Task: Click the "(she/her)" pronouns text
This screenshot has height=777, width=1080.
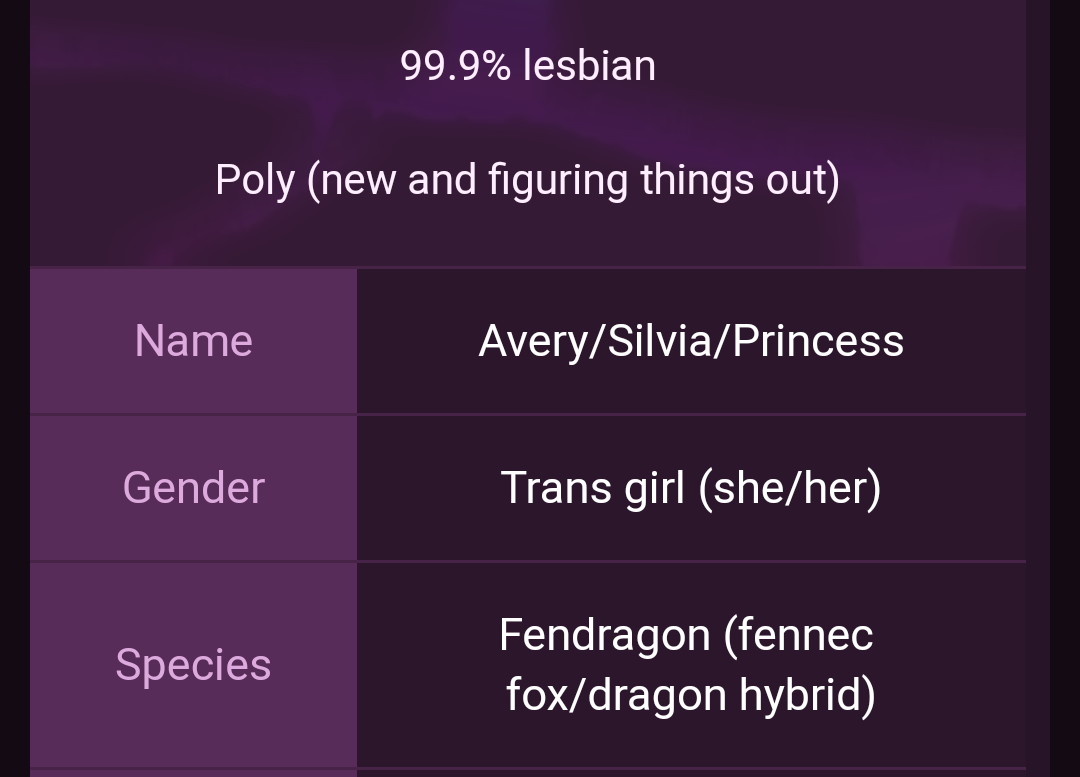Action: pyautogui.click(x=790, y=488)
